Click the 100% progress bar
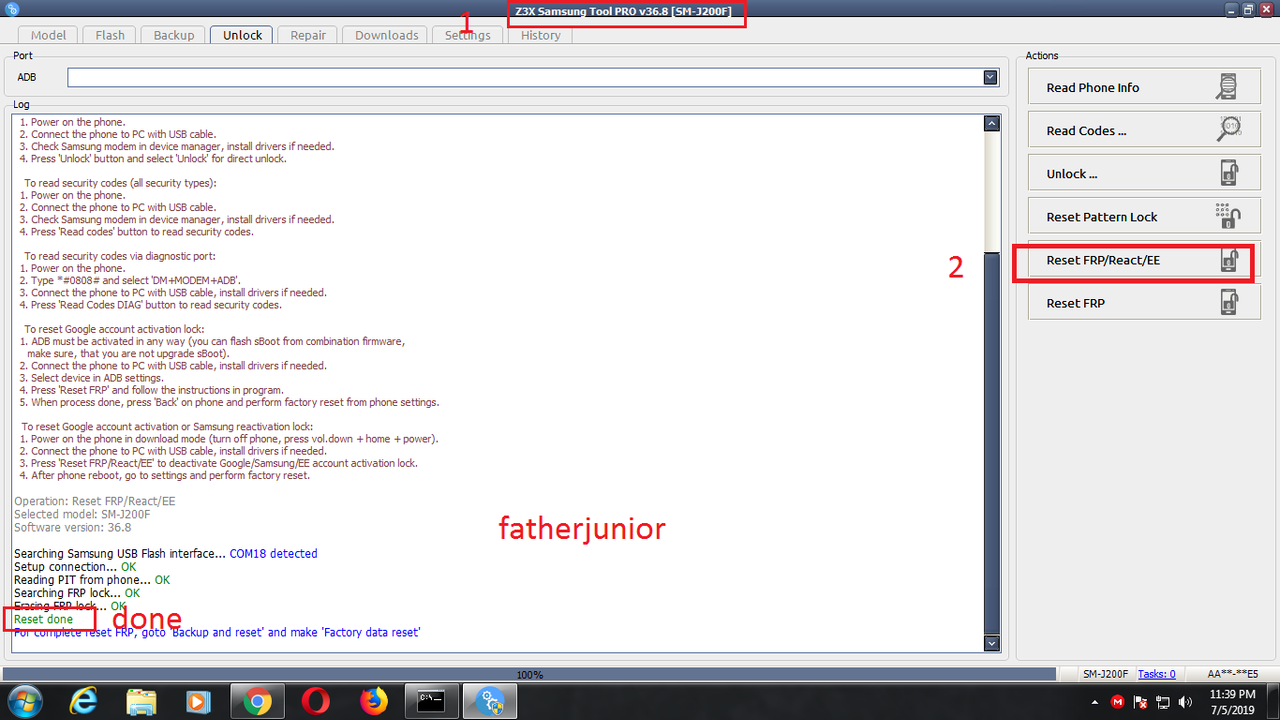This screenshot has width=1280, height=720. (x=530, y=674)
